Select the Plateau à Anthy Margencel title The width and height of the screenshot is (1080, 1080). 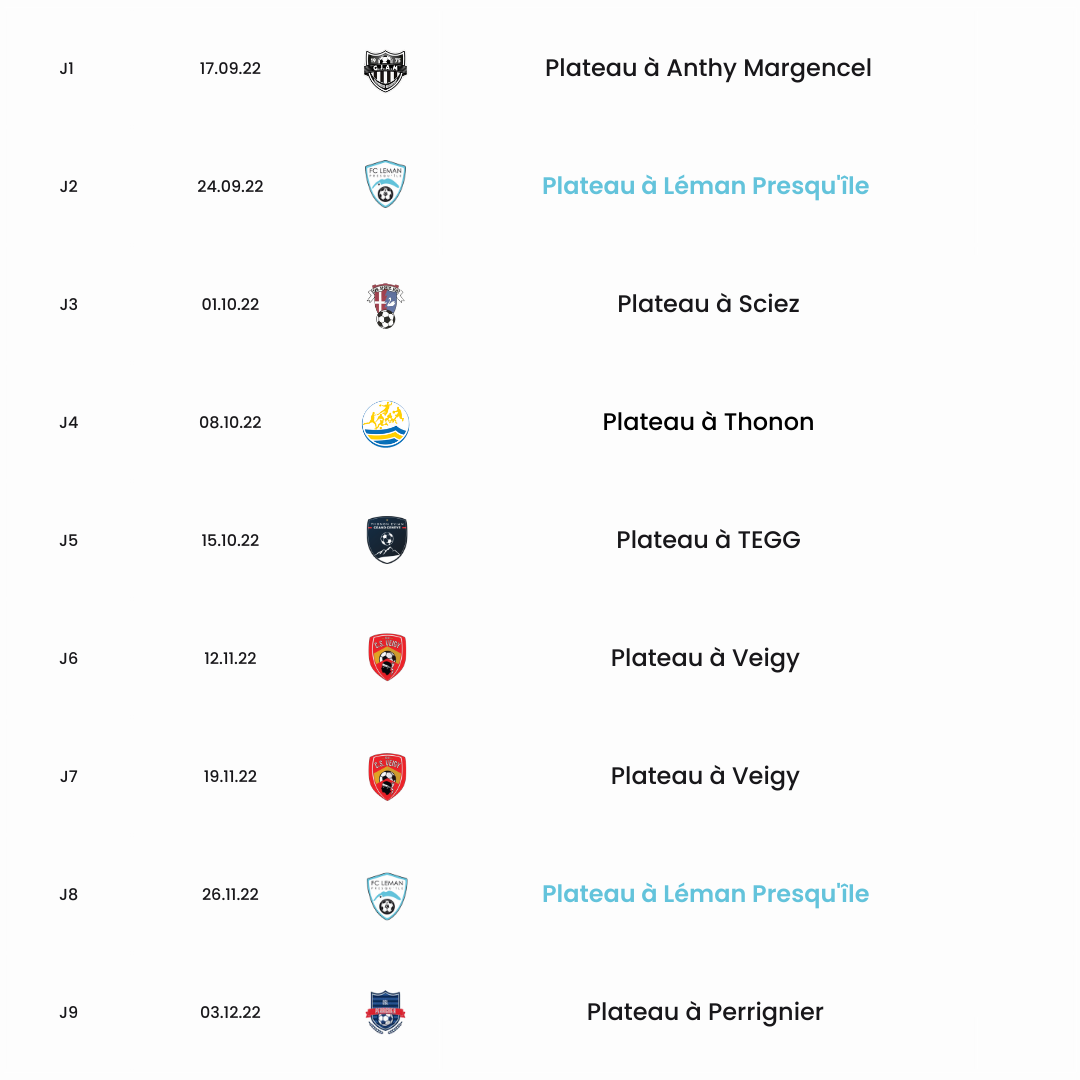[x=708, y=68]
